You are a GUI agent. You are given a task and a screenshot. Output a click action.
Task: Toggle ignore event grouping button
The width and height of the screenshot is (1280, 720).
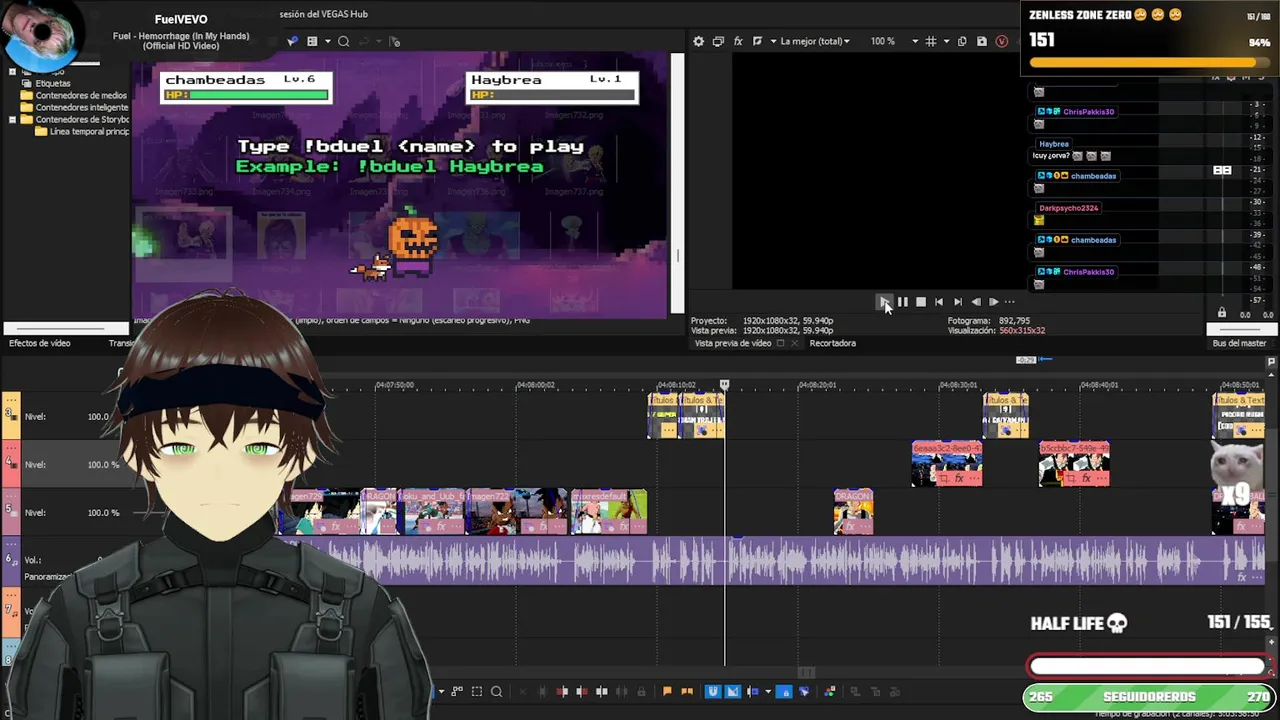coord(804,691)
